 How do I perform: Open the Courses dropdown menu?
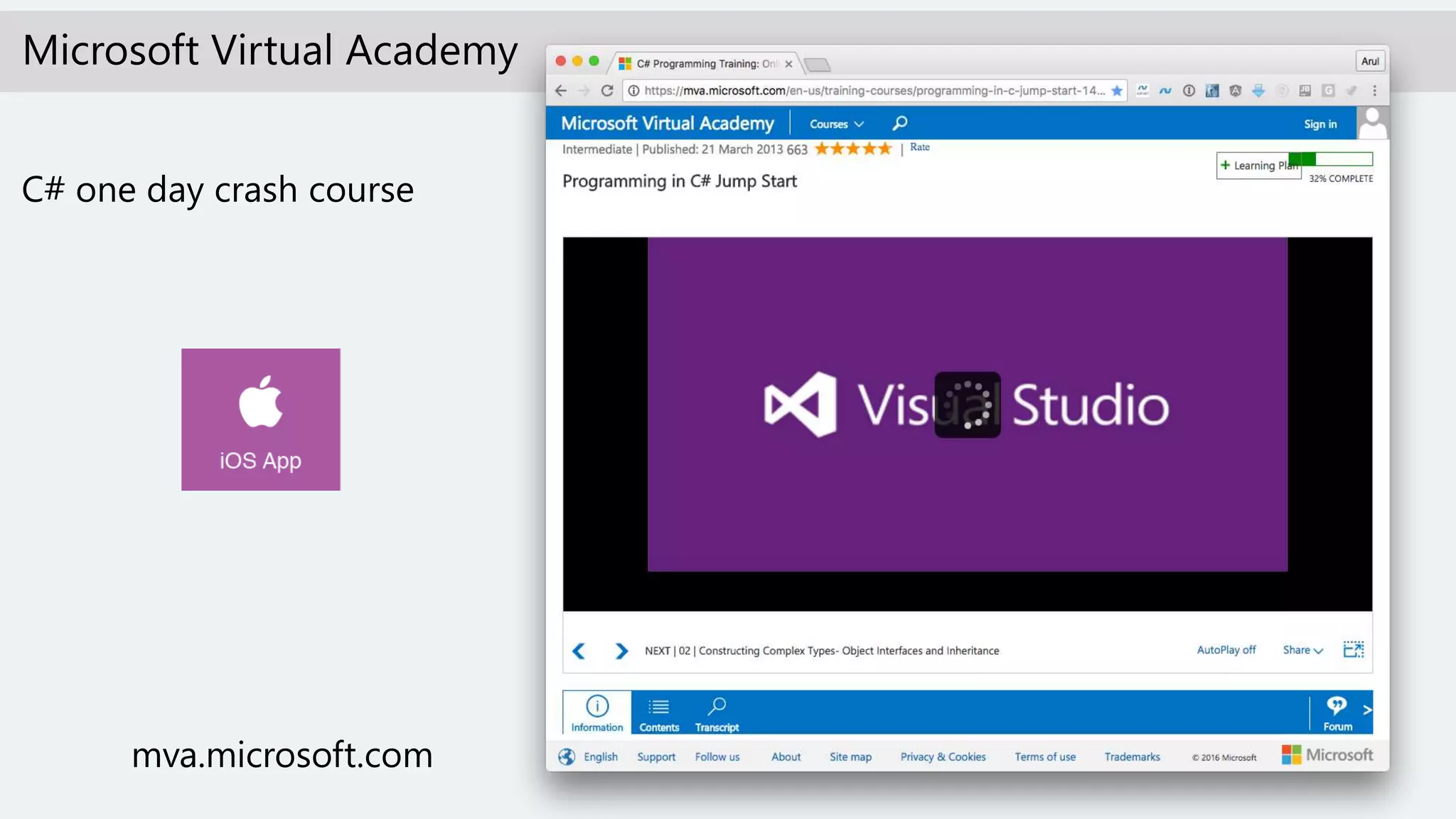click(x=837, y=124)
